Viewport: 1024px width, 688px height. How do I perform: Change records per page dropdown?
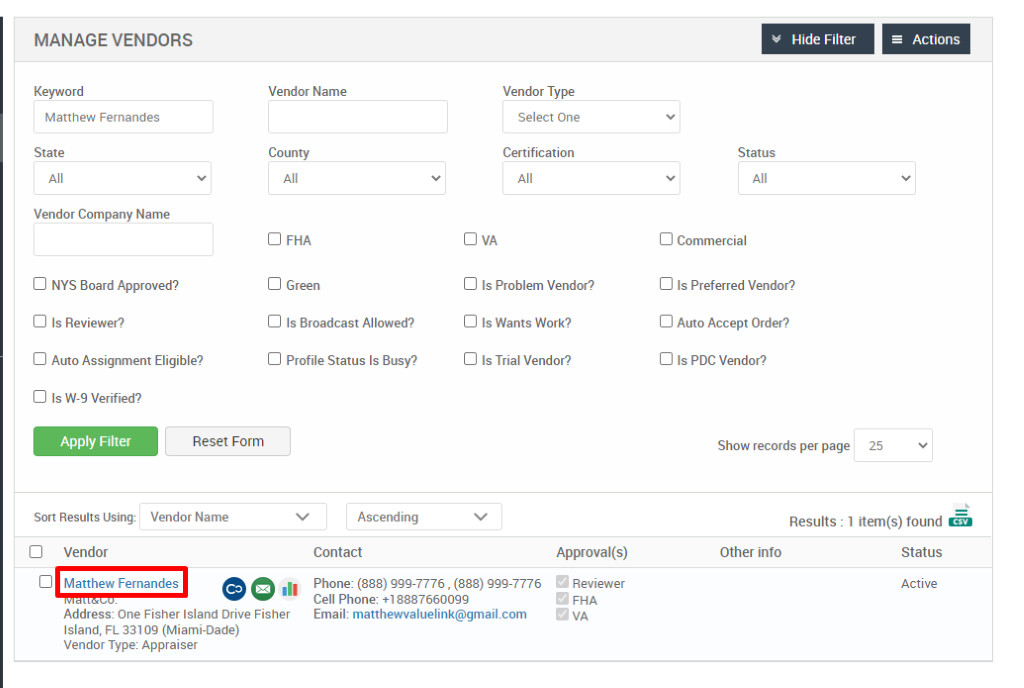tap(893, 445)
